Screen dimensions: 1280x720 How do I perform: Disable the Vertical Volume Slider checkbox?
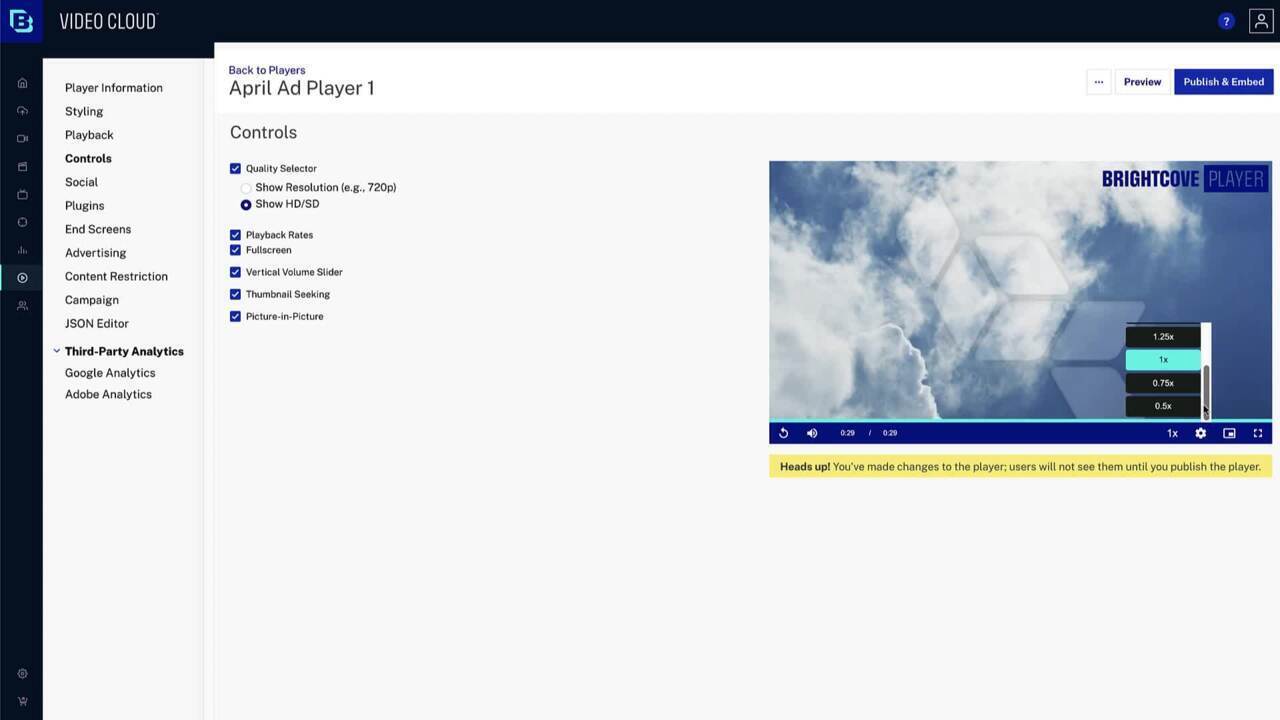tap(235, 272)
